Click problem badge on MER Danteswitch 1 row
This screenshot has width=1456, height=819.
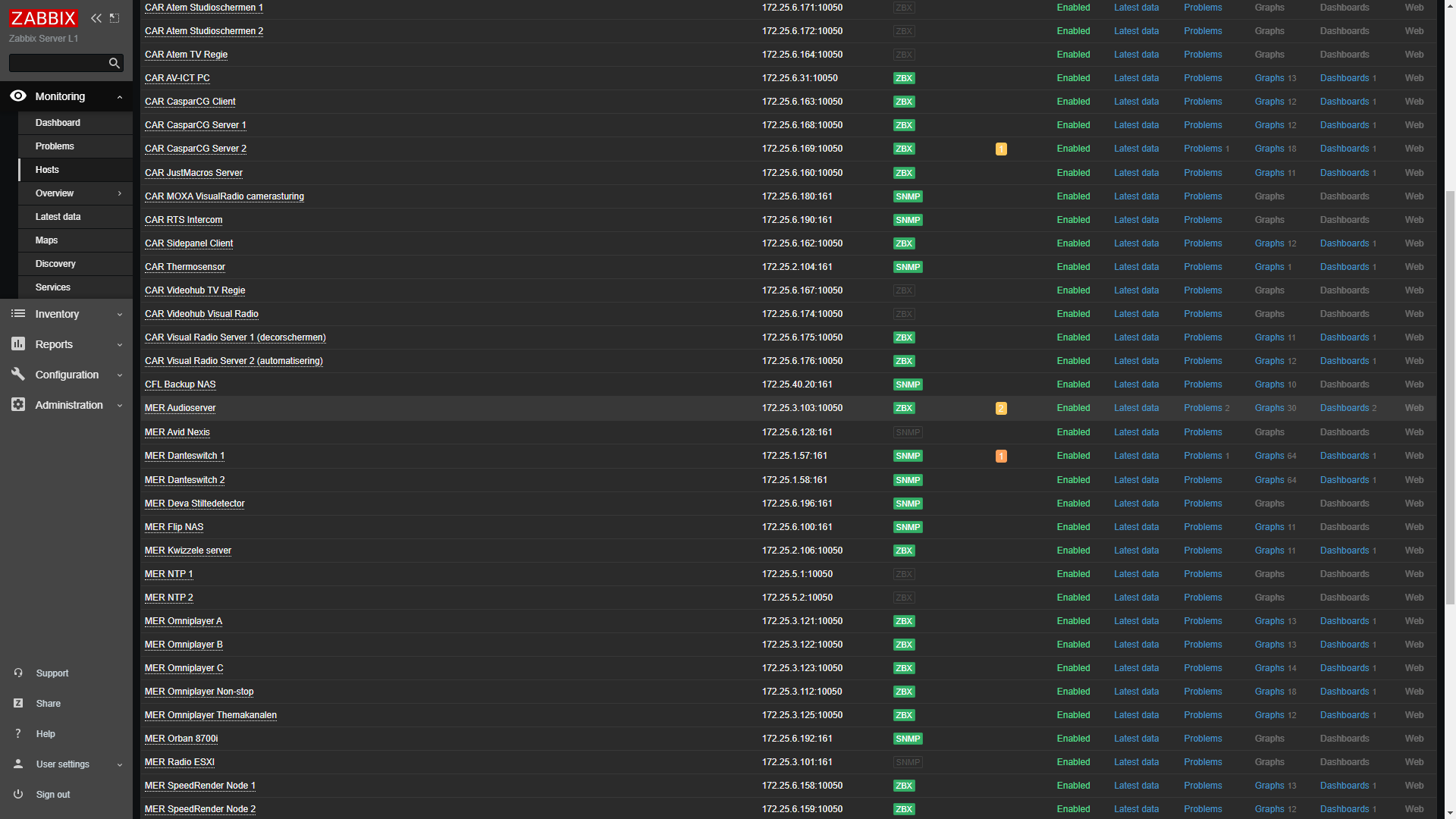click(x=1001, y=457)
